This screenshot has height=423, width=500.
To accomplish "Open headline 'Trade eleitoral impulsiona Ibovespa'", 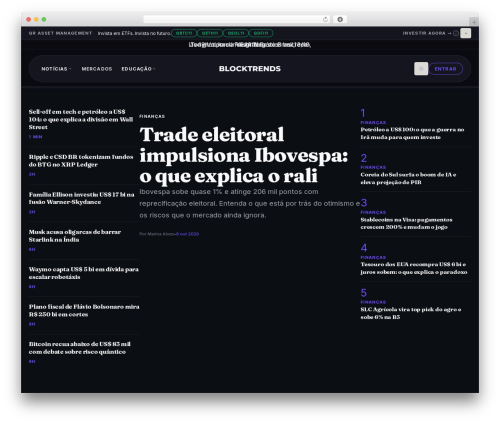I will (243, 155).
